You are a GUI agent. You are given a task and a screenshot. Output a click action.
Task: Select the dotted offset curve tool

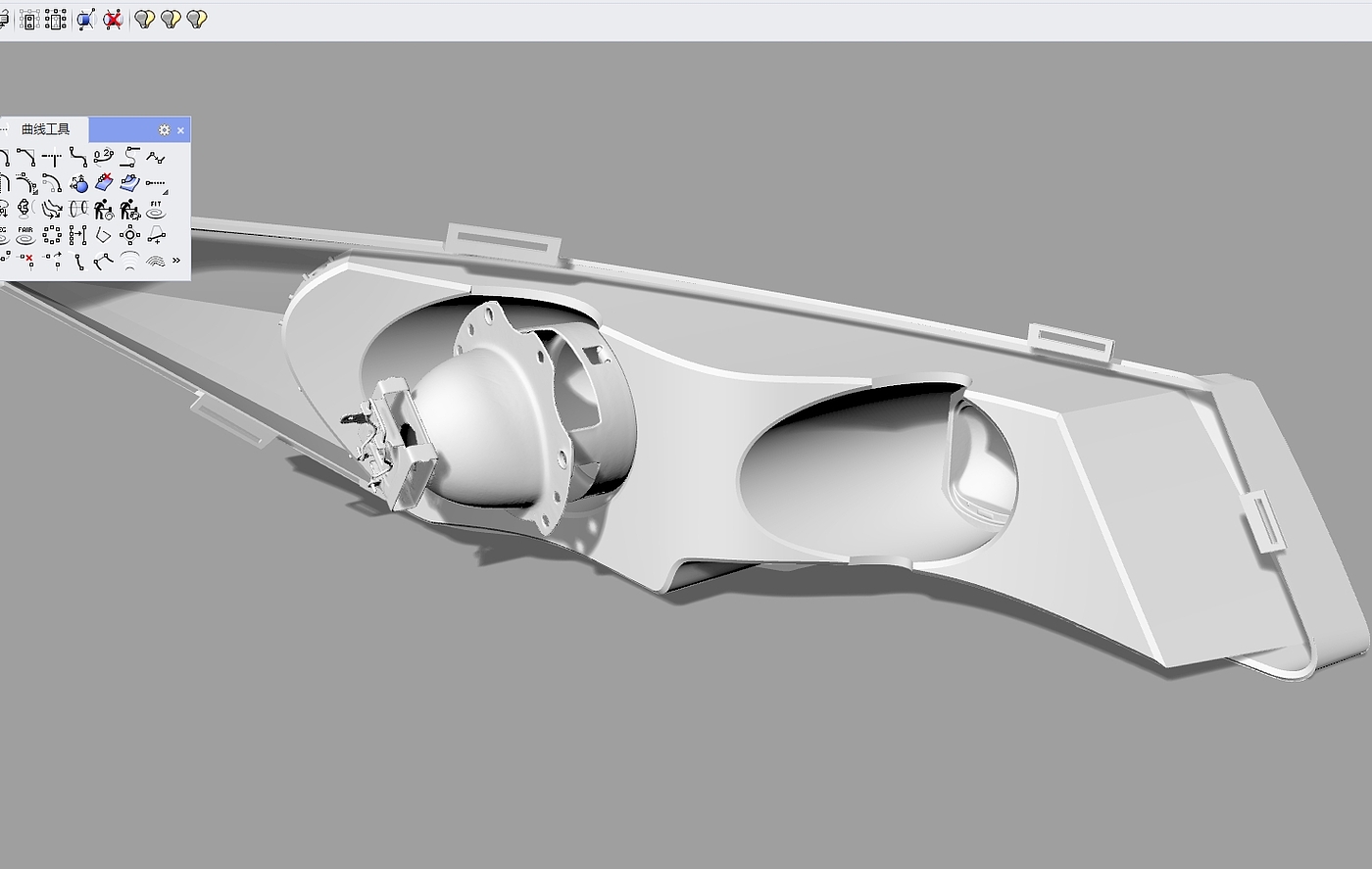click(25, 183)
